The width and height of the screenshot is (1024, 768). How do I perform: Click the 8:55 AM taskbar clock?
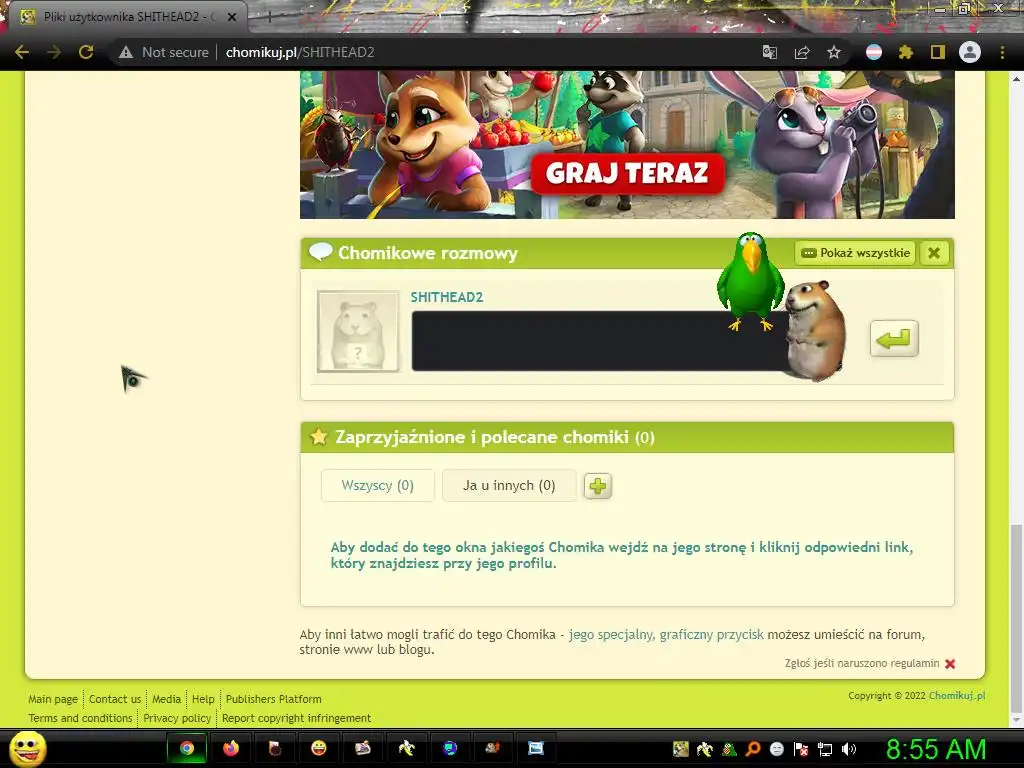[x=936, y=749]
